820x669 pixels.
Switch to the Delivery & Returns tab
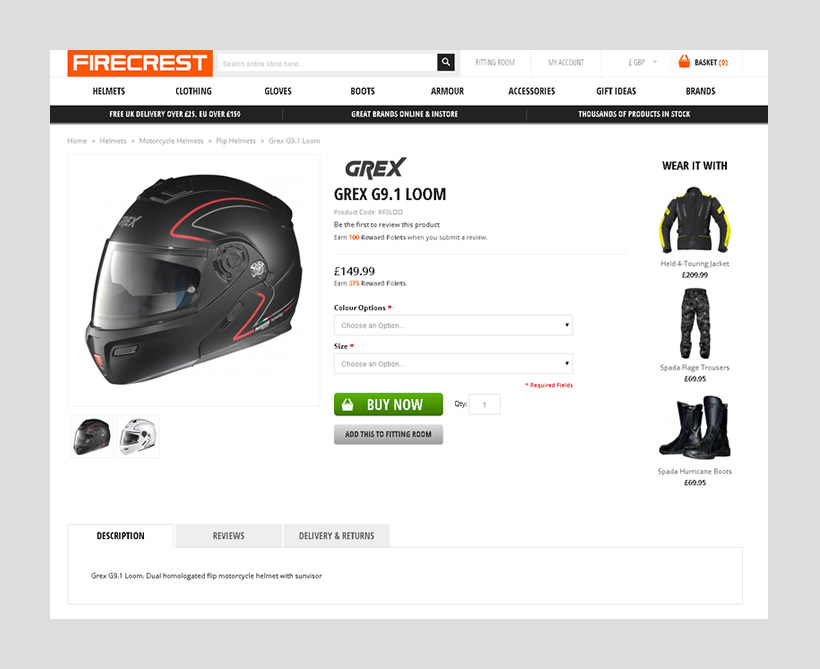click(x=336, y=536)
